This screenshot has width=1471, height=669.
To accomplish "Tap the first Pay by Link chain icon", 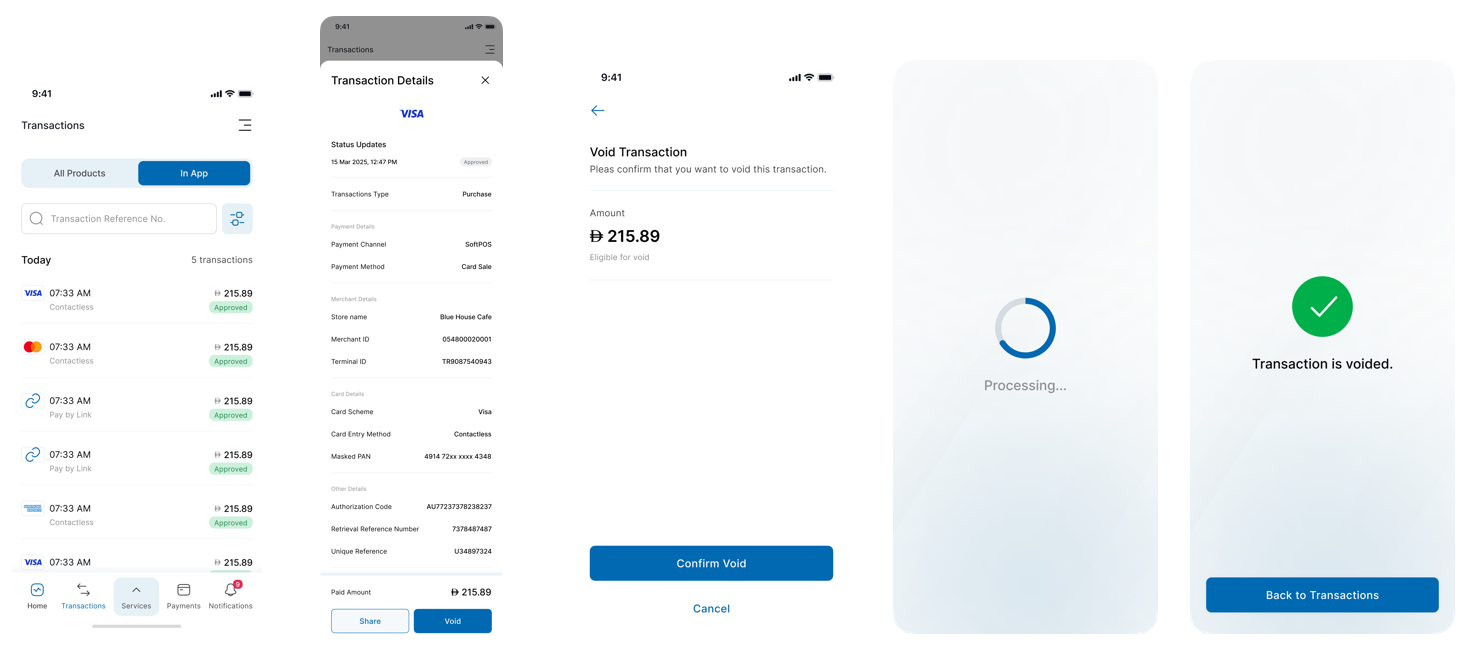I will tap(33, 401).
